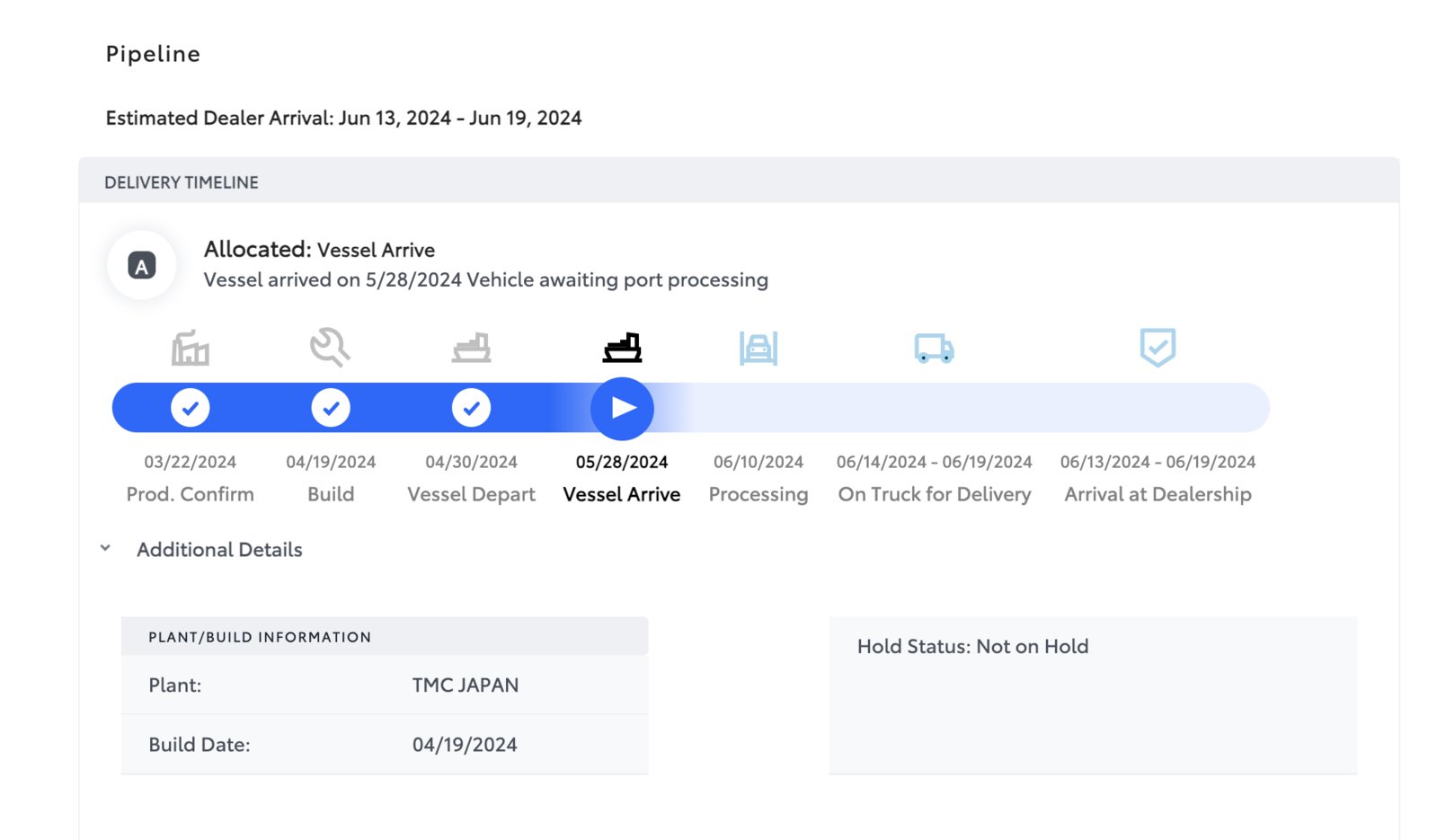
Task: Click the Build Date: field label
Action: [200, 745]
